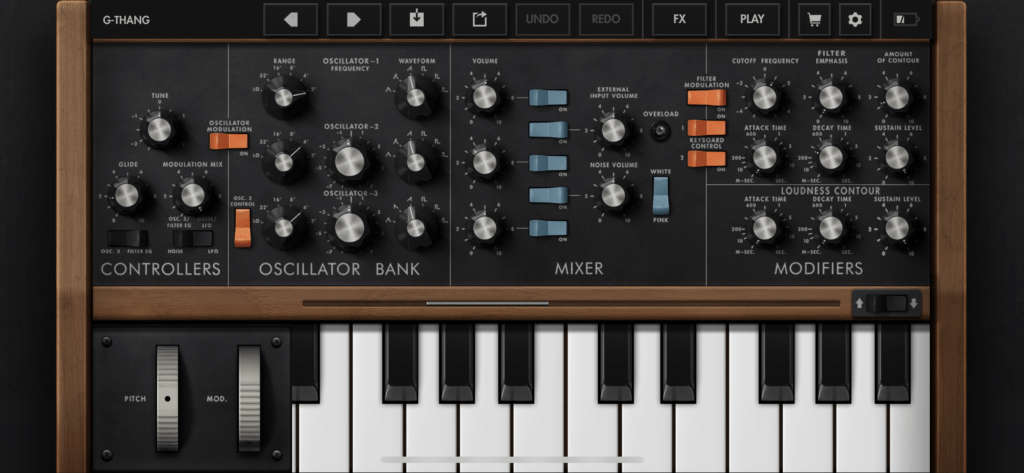The image size is (1024, 473).
Task: Click the oscillator 3 volume knob
Action: [485, 227]
